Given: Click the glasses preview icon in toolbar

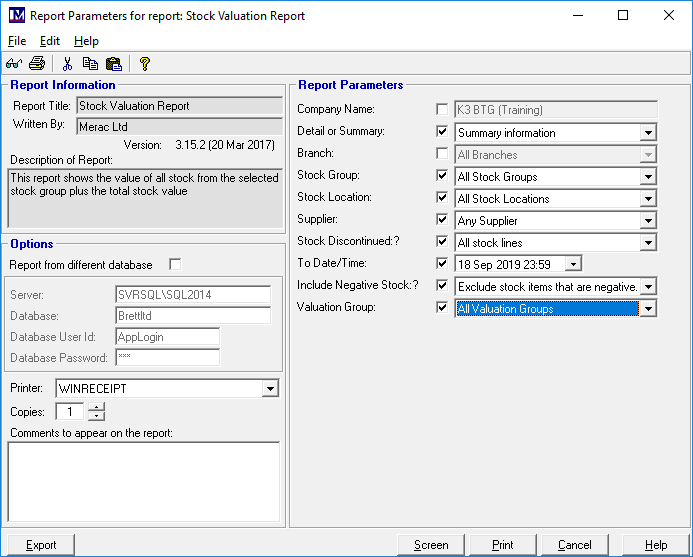Looking at the screenshot, I should tap(14, 64).
